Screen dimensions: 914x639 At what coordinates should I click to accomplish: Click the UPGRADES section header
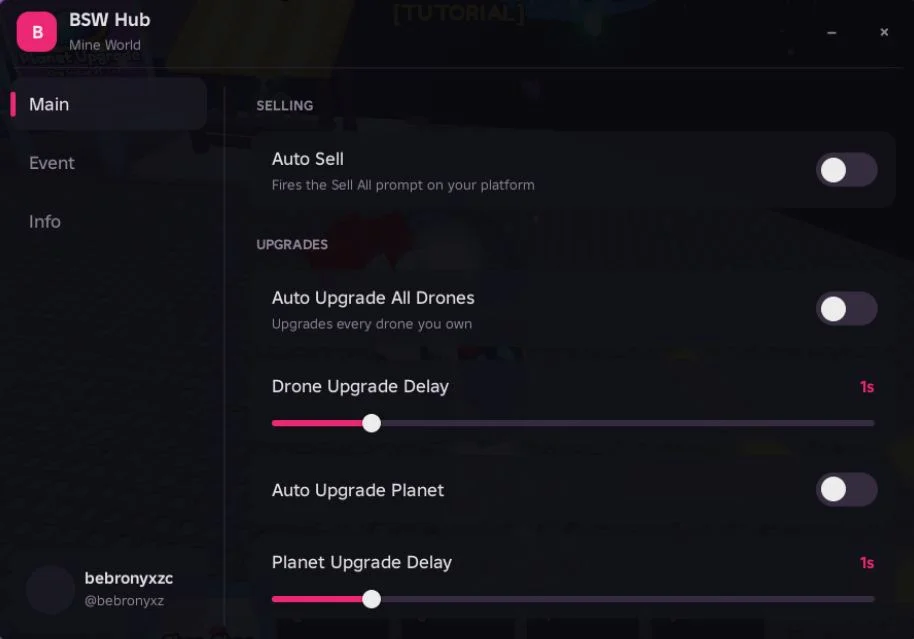pos(292,244)
